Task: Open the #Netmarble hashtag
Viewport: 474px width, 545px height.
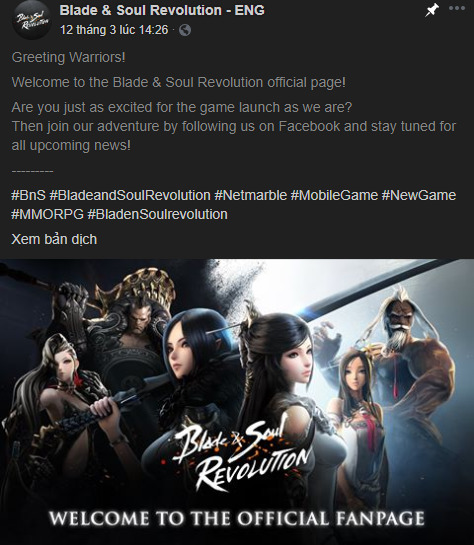Action: [x=251, y=195]
